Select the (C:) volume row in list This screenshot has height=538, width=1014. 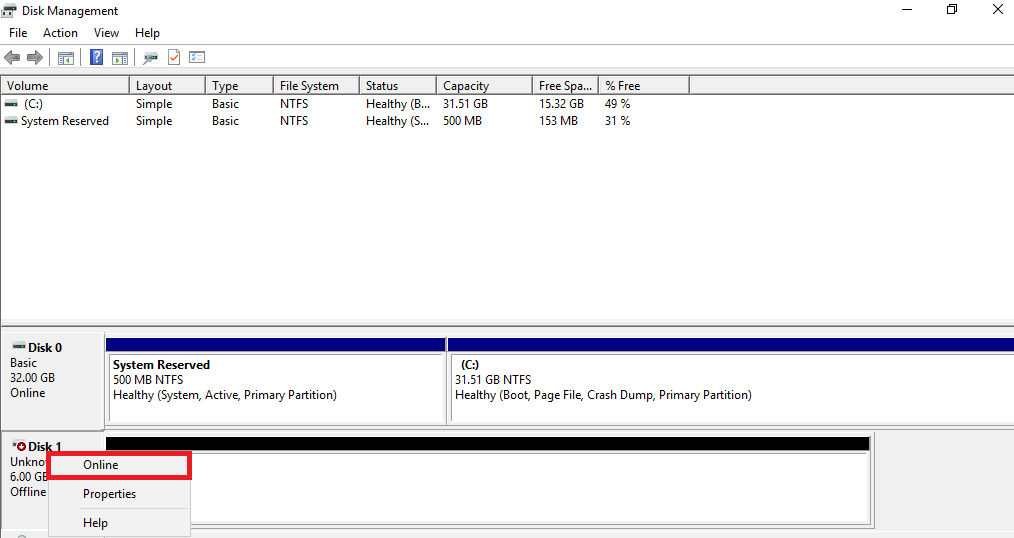33,104
